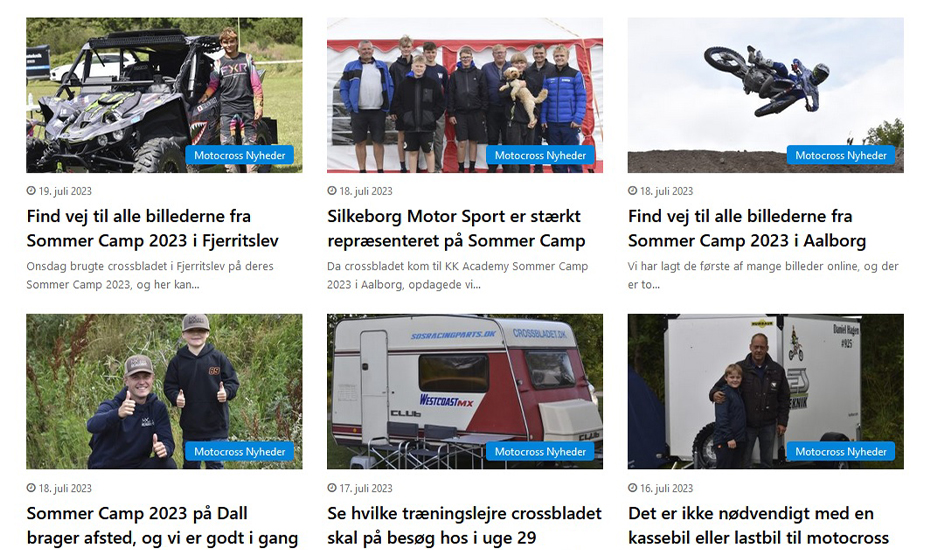Click Motocross Nyheder tag on jumping bike image
The image size is (930, 550).
click(x=841, y=155)
